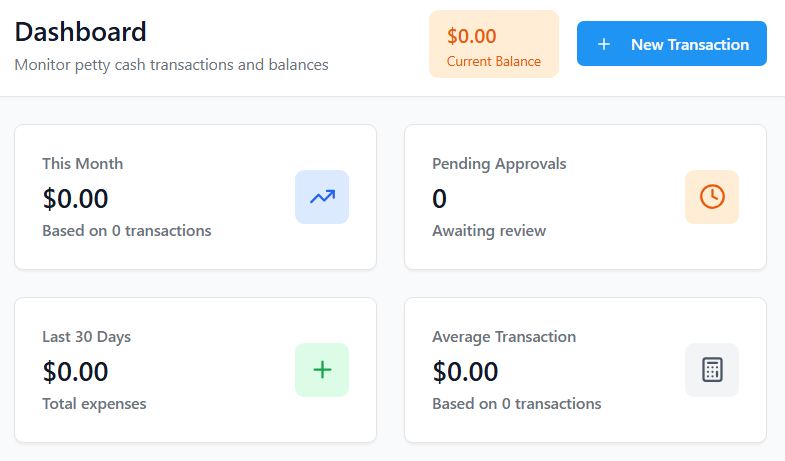Click 'Based on 0 transactions' under This Month
Viewport: 785px width, 461px height.
tap(127, 231)
